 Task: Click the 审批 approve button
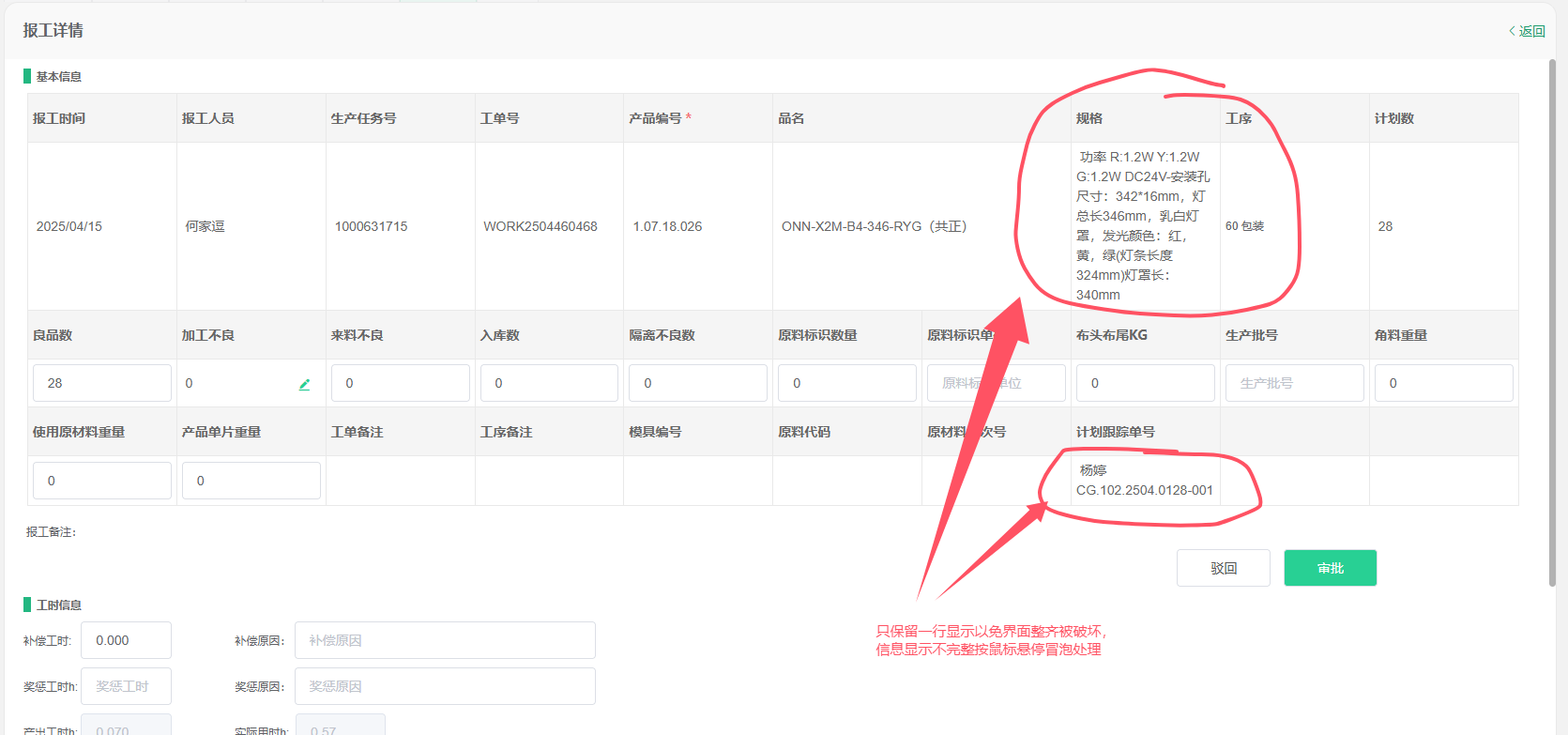(1330, 568)
